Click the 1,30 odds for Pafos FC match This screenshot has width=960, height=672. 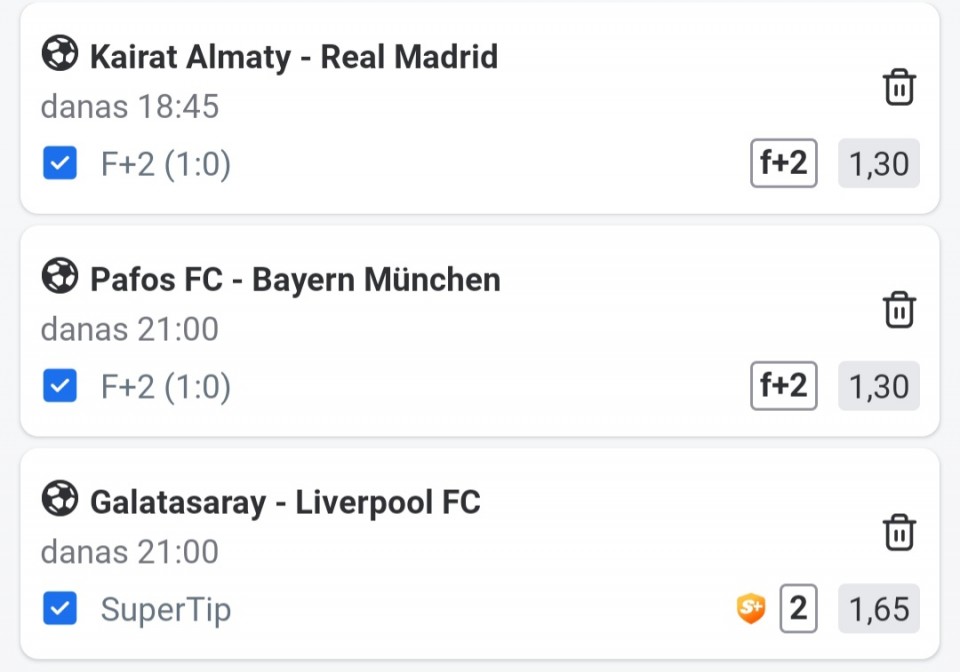tap(879, 386)
